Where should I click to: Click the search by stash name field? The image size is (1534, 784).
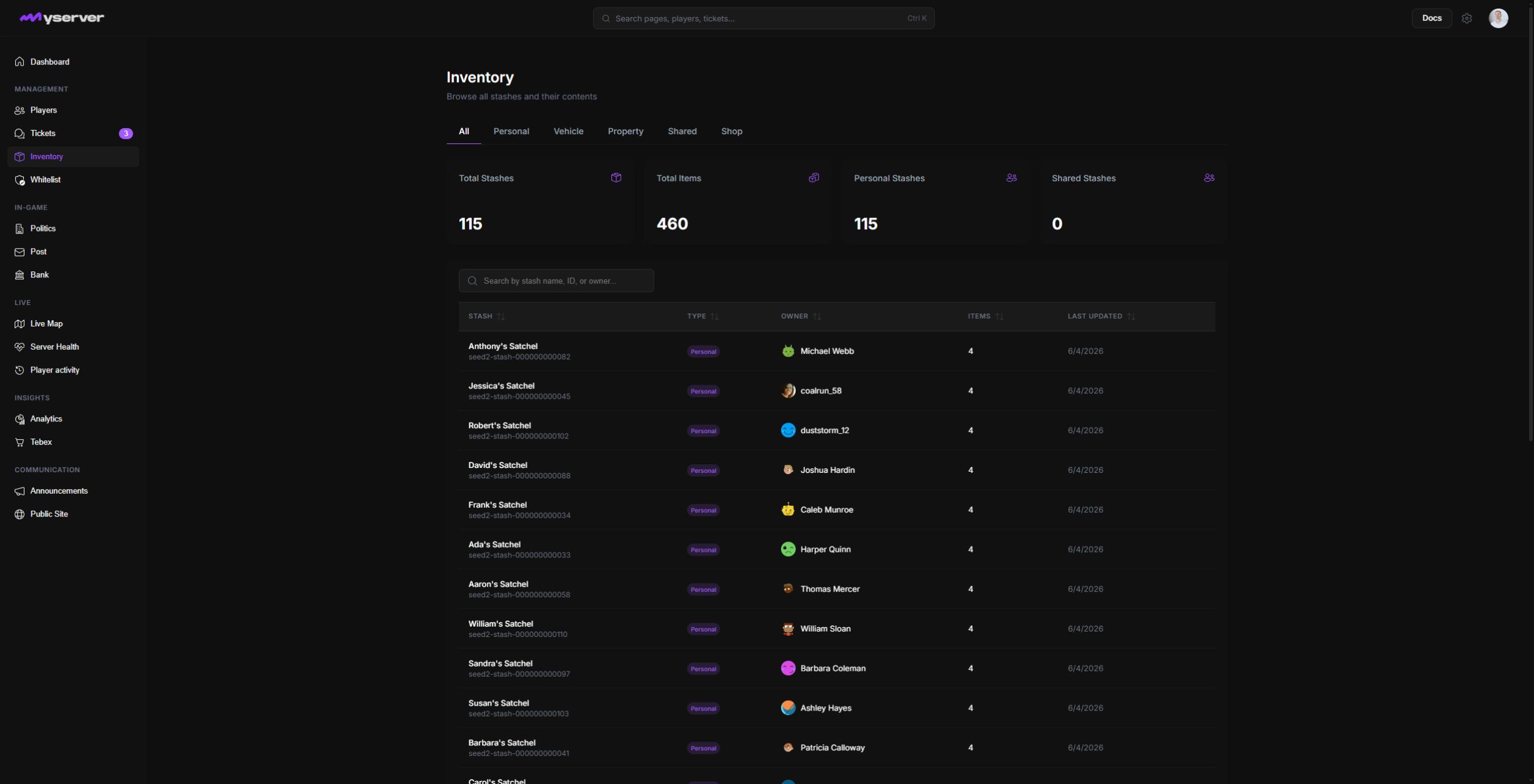click(x=556, y=281)
